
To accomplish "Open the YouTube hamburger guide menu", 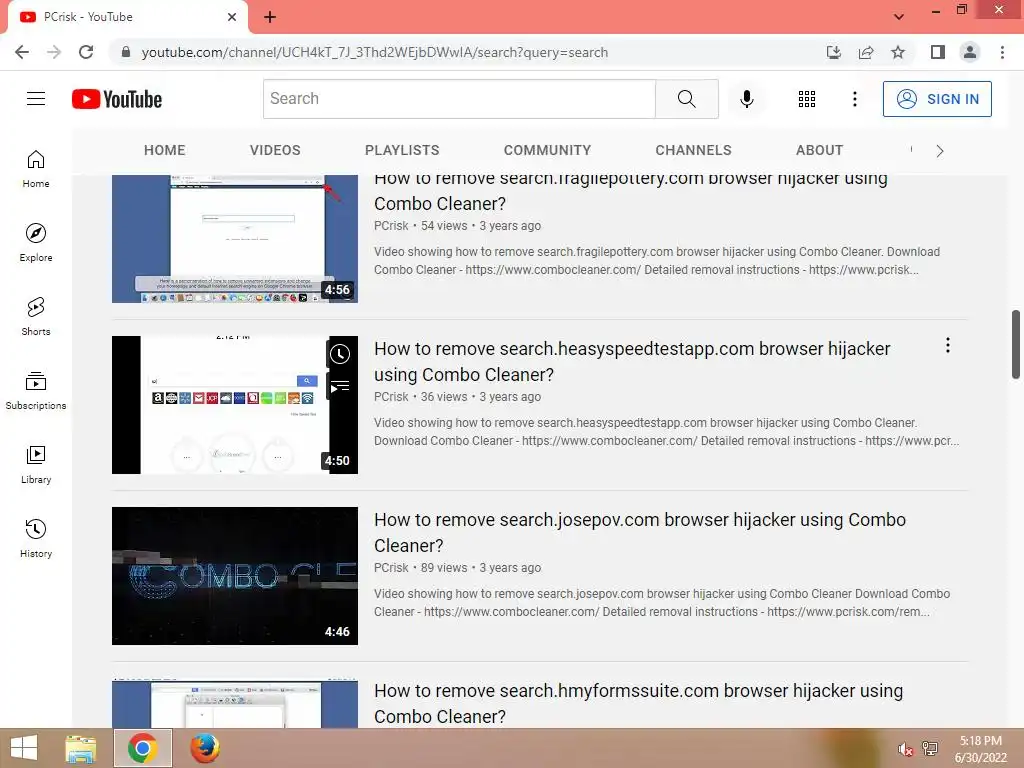I will pyautogui.click(x=36, y=99).
